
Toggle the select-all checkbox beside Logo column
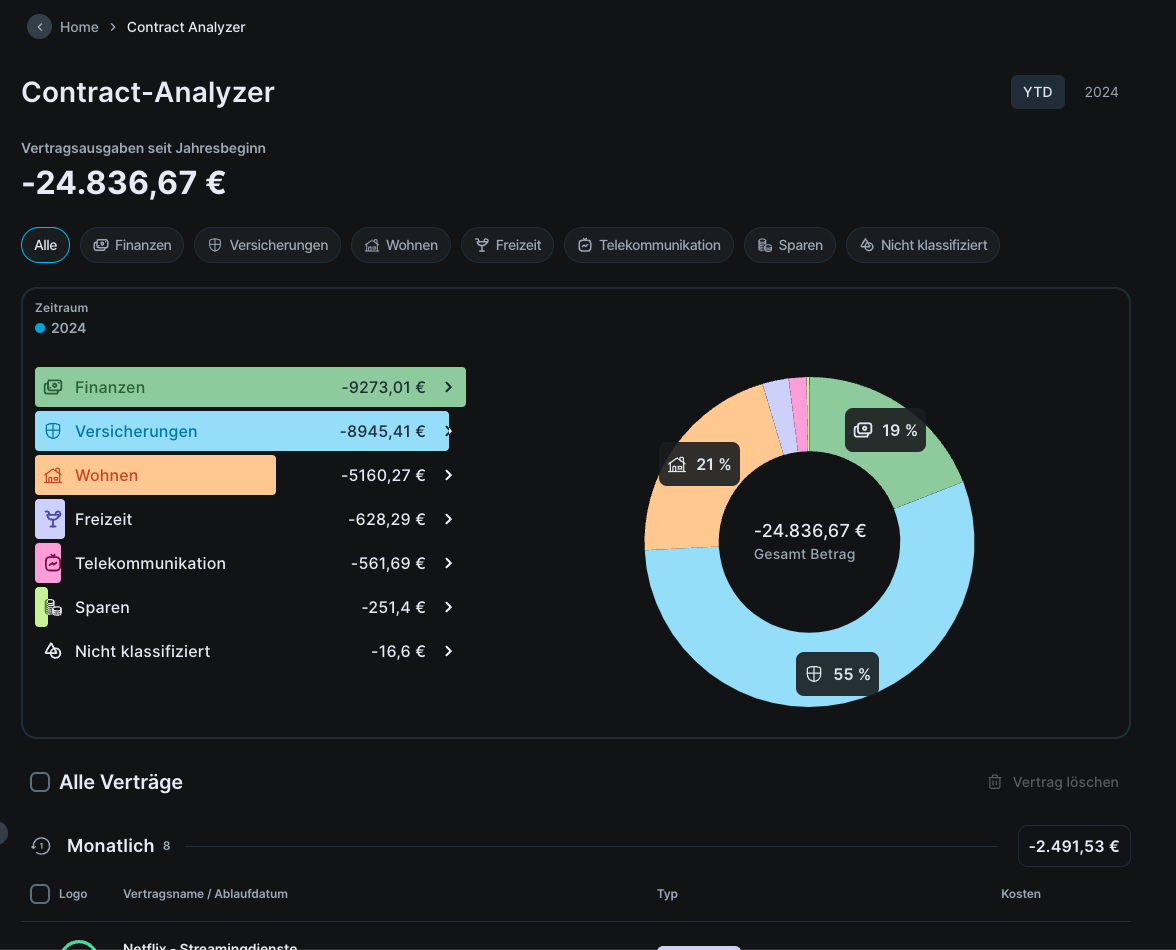(x=40, y=894)
